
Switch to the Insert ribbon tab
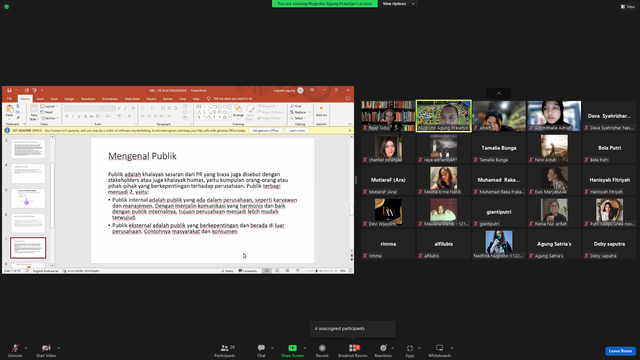pyautogui.click(x=40, y=99)
